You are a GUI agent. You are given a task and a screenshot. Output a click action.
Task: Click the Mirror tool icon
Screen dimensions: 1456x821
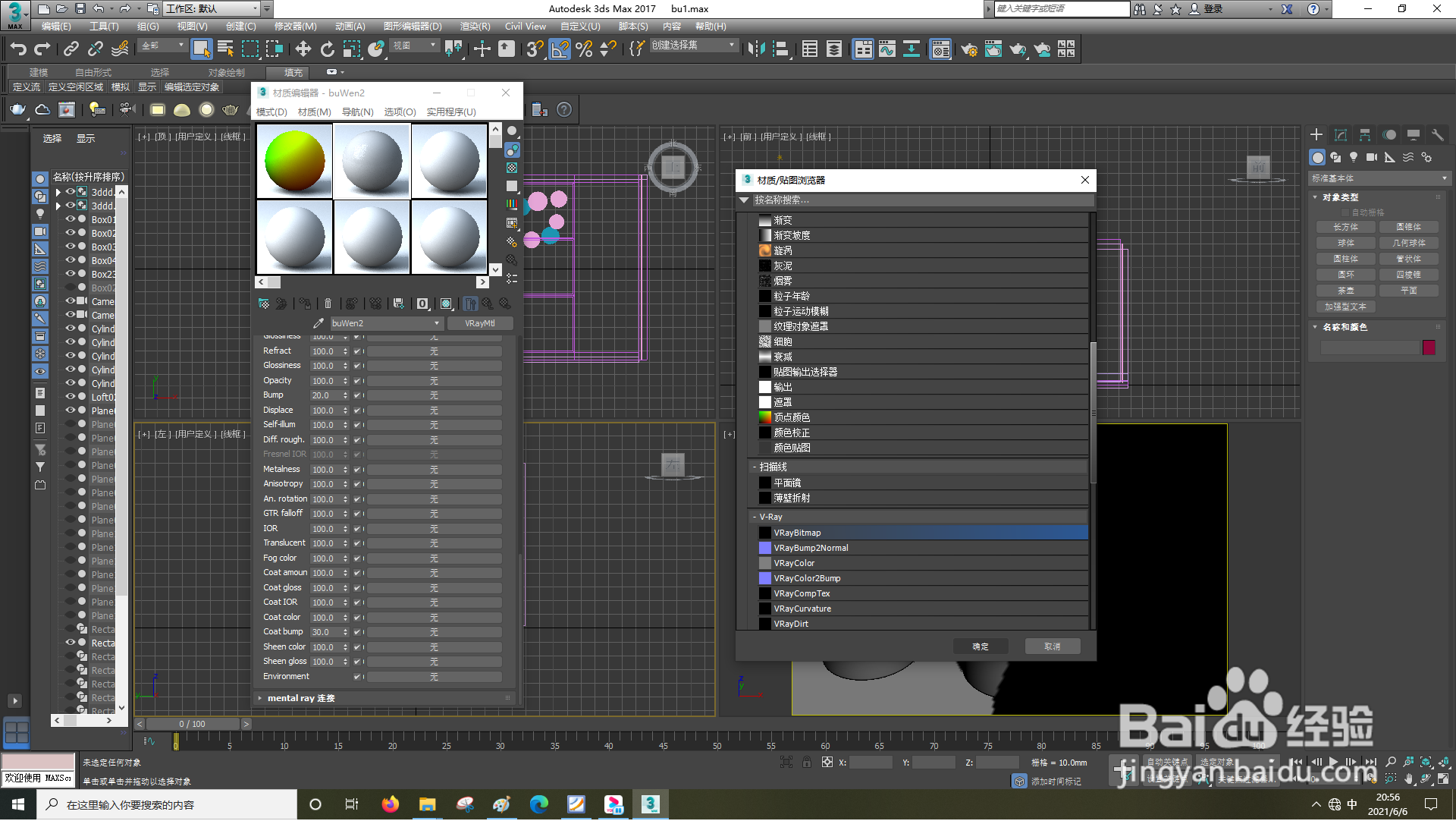coord(756,49)
